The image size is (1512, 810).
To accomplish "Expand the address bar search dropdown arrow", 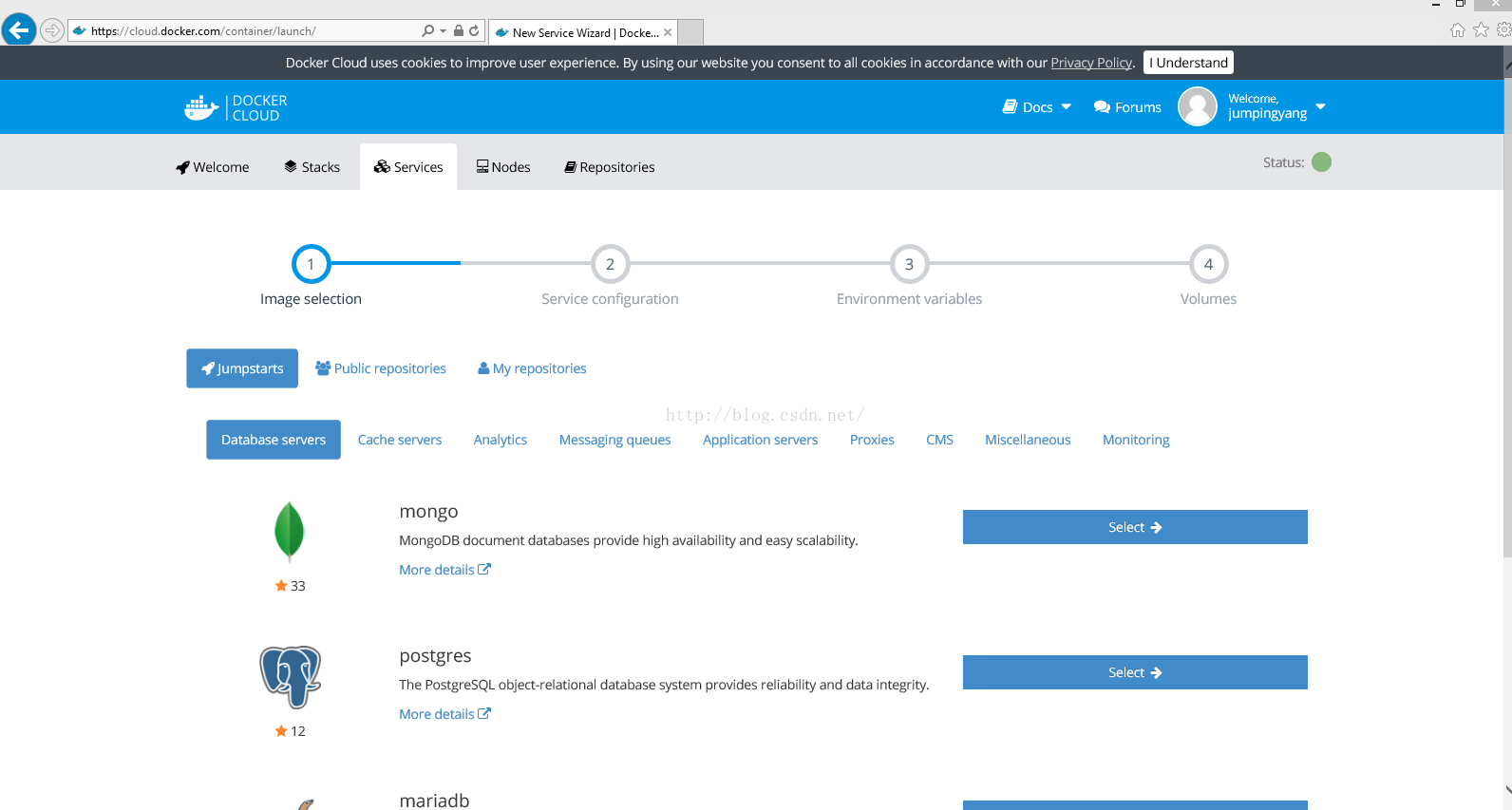I will (x=443, y=31).
